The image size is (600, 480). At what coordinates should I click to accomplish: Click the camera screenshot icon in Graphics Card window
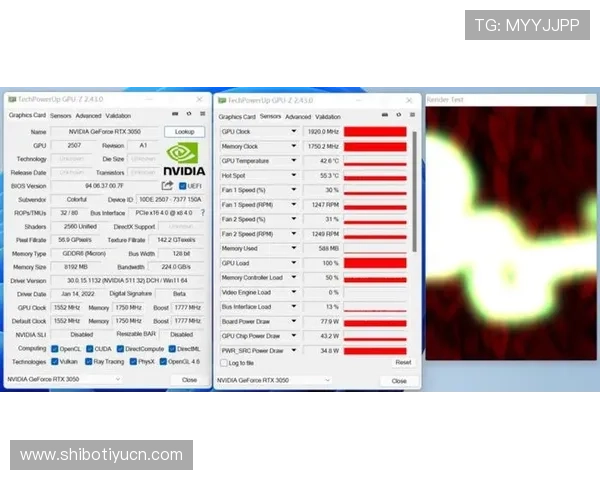tap(173, 115)
